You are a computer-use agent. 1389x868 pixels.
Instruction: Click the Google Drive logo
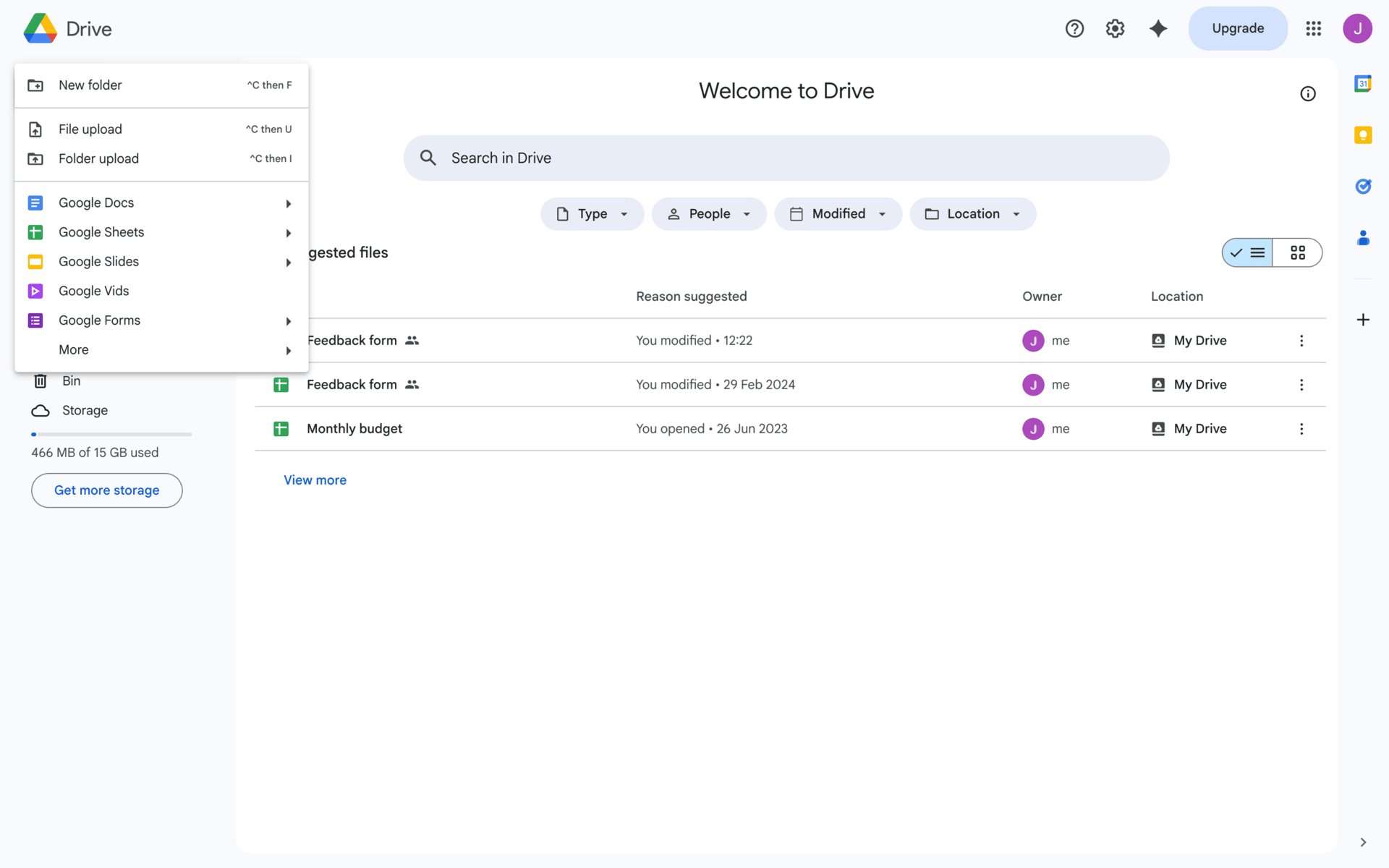[x=41, y=28]
